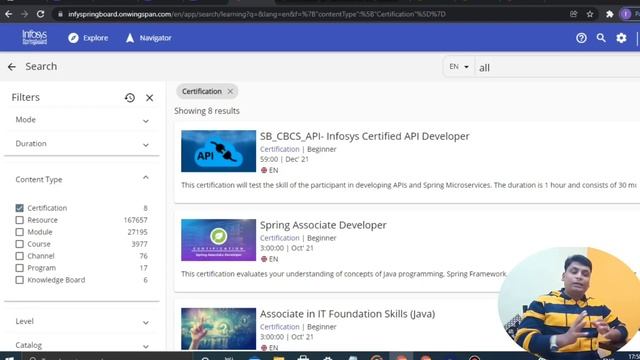Bookmark this page with star icon

[x=590, y=14]
